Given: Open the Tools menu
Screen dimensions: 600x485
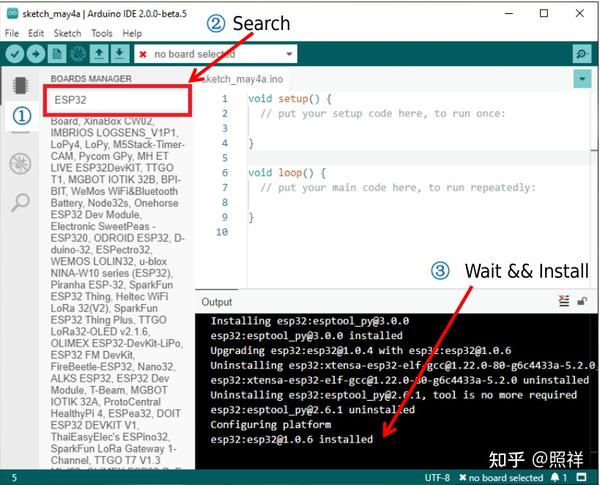Looking at the screenshot, I should (x=102, y=33).
